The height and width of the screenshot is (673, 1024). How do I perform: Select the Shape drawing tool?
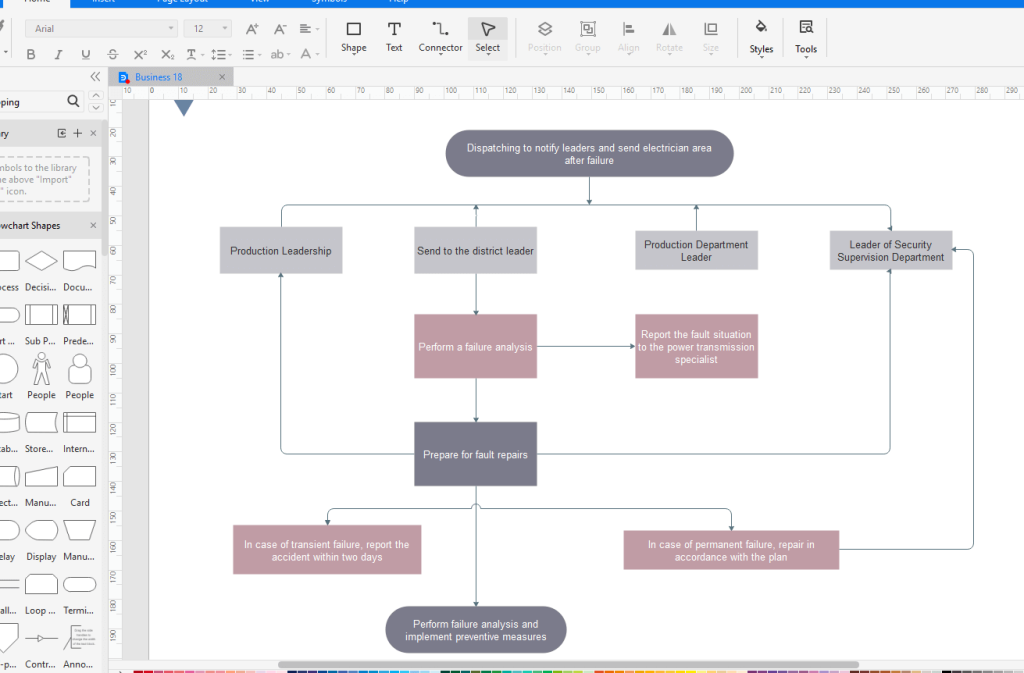[353, 36]
